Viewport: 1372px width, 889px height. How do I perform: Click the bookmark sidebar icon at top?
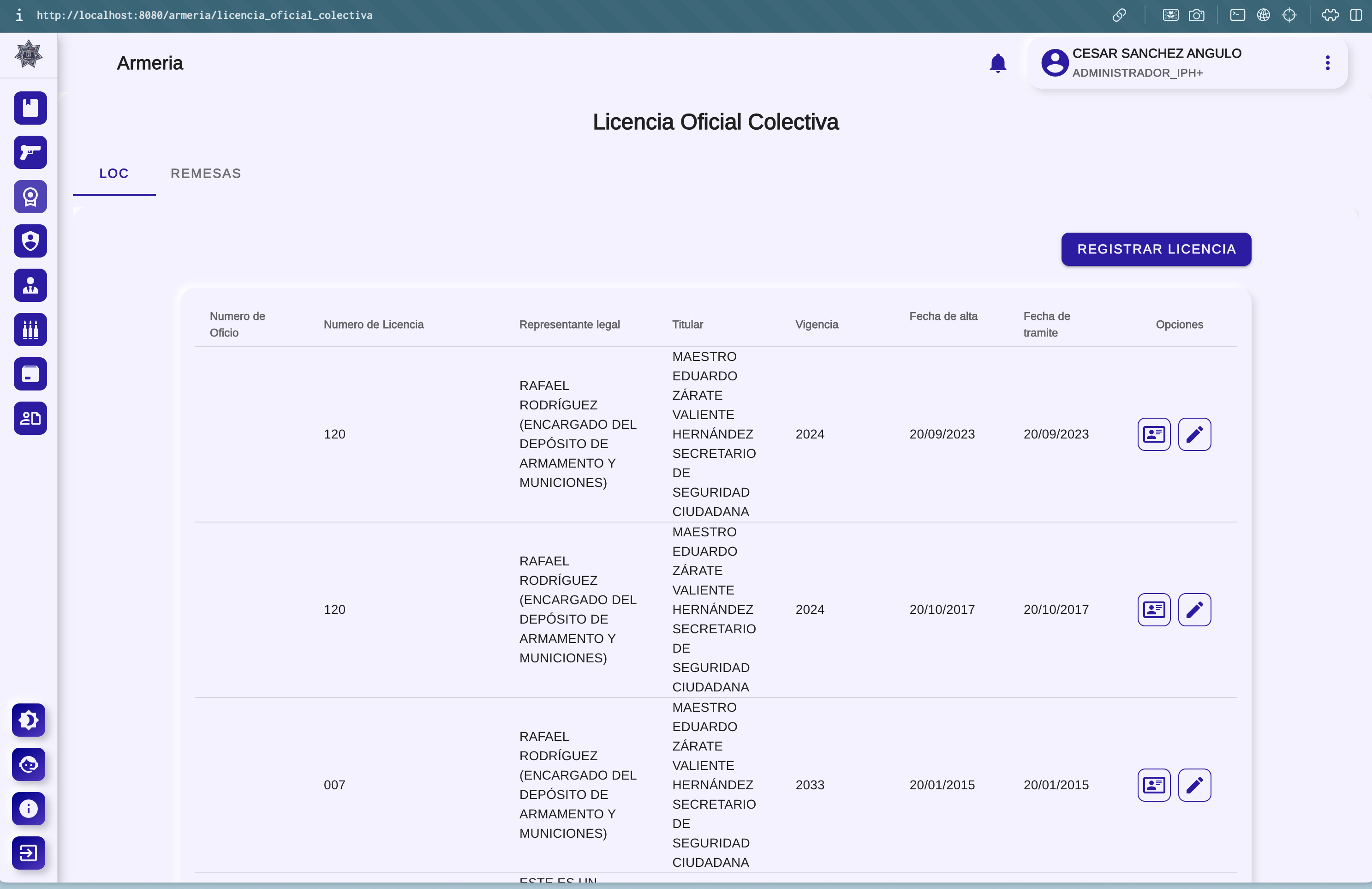[30, 108]
